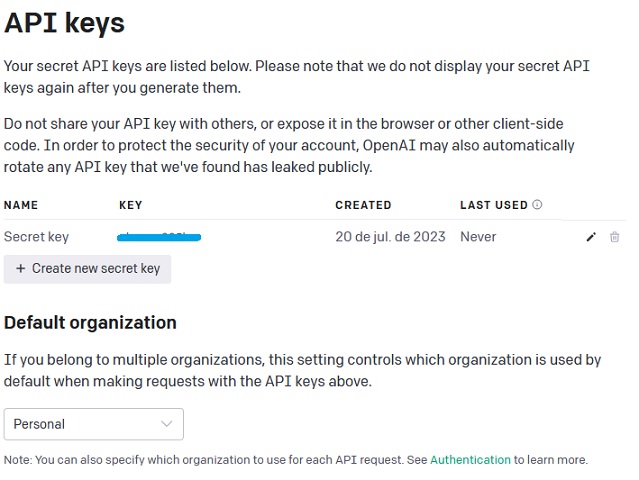639x480 pixels.
Task: Click the CREATED column header
Action: click(x=363, y=205)
